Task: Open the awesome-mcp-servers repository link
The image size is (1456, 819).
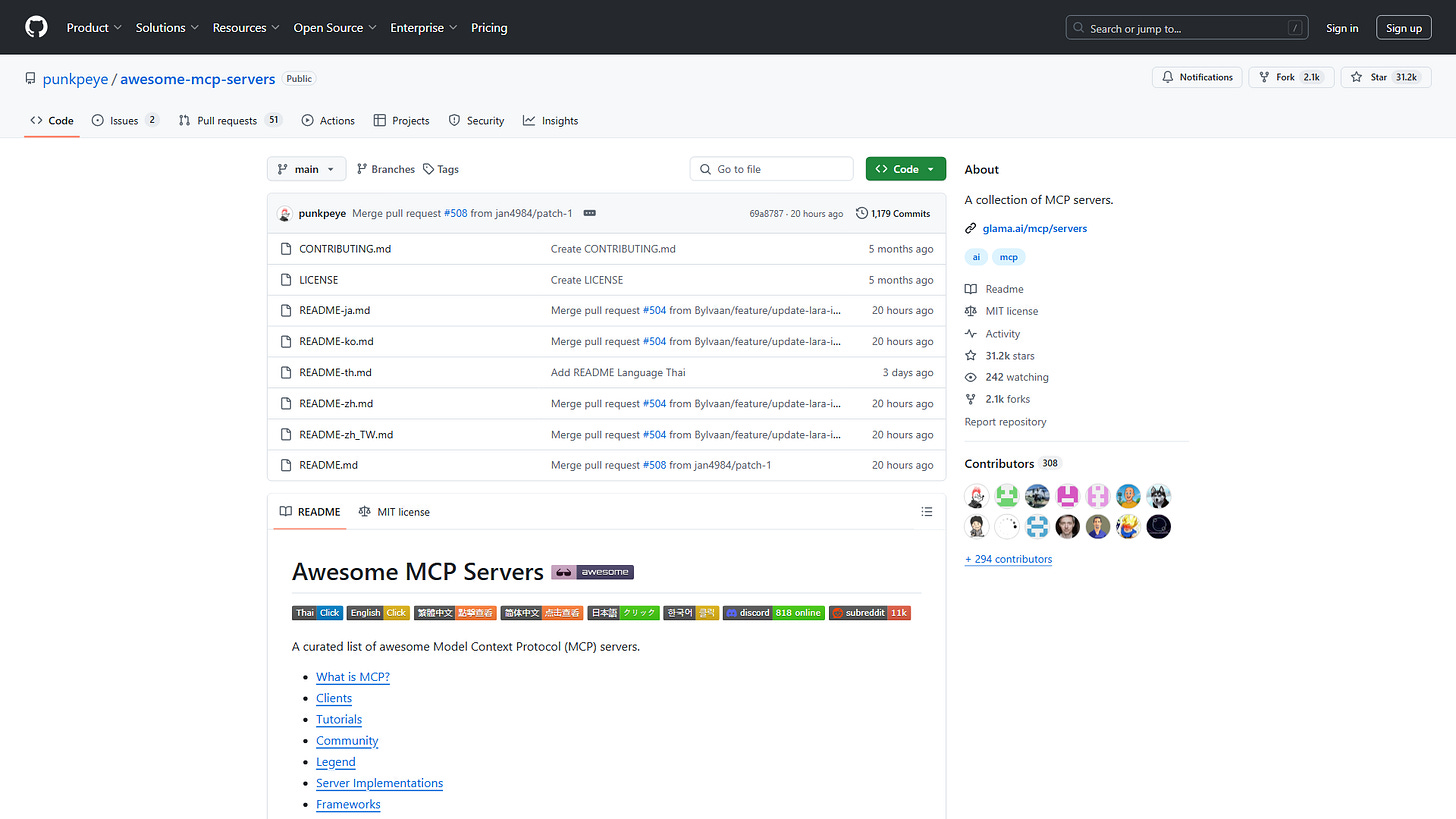Action: [x=197, y=79]
